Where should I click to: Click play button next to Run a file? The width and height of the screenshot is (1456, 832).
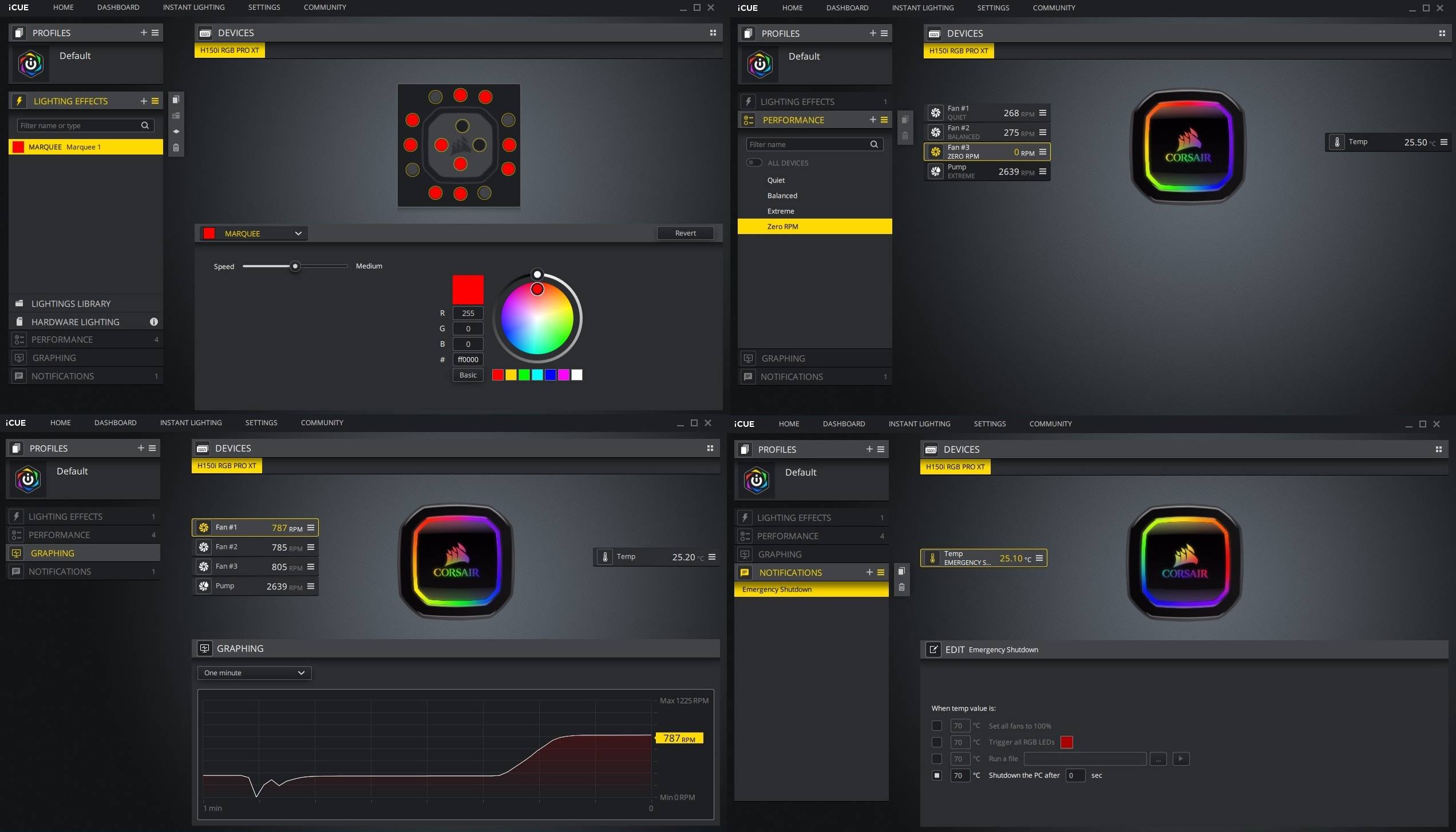coord(1181,759)
